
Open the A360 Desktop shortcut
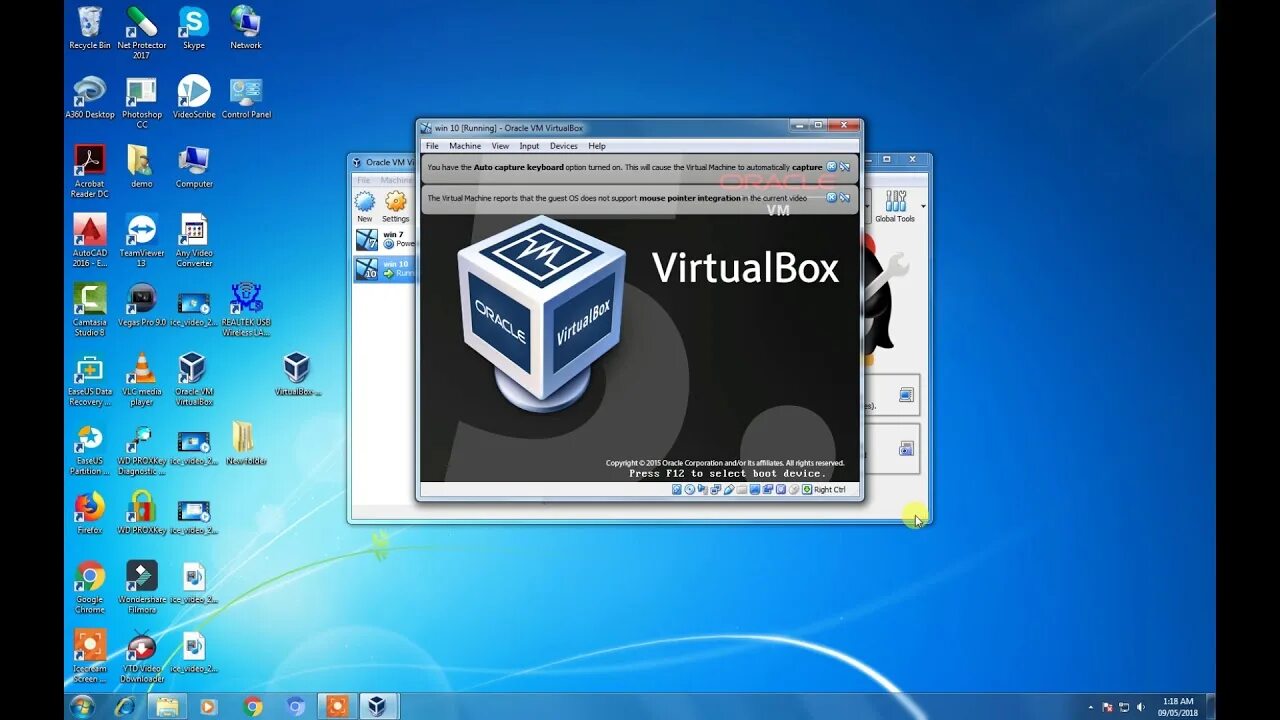click(x=90, y=98)
